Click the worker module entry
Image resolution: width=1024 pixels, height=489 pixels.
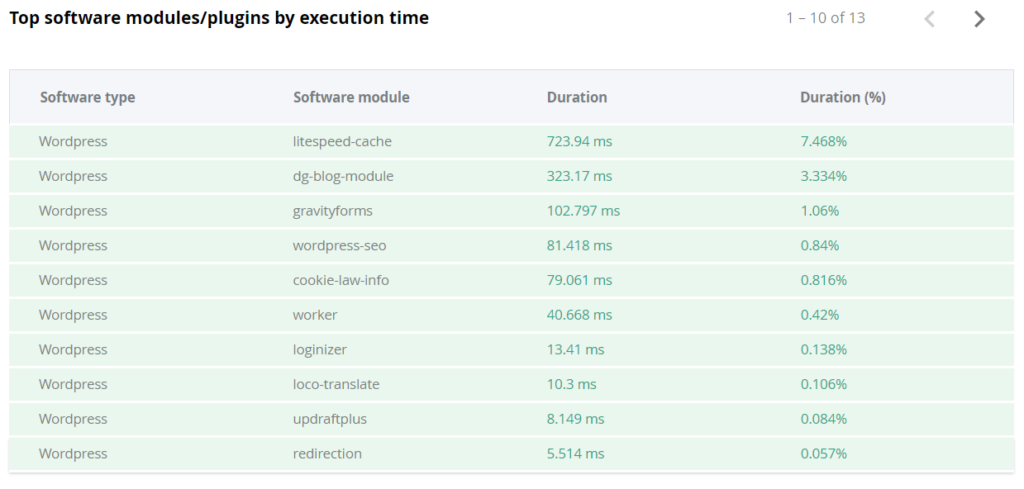coord(315,315)
